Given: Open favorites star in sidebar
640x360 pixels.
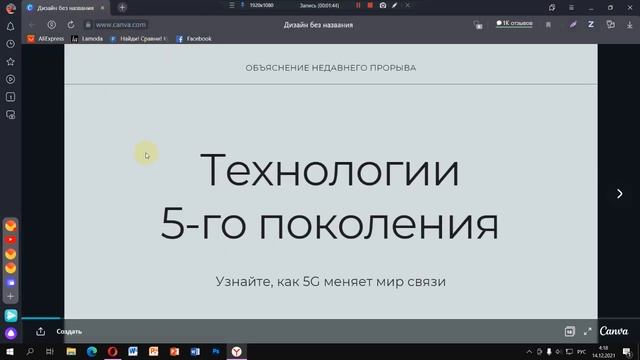Looking at the screenshot, I should tap(11, 62).
